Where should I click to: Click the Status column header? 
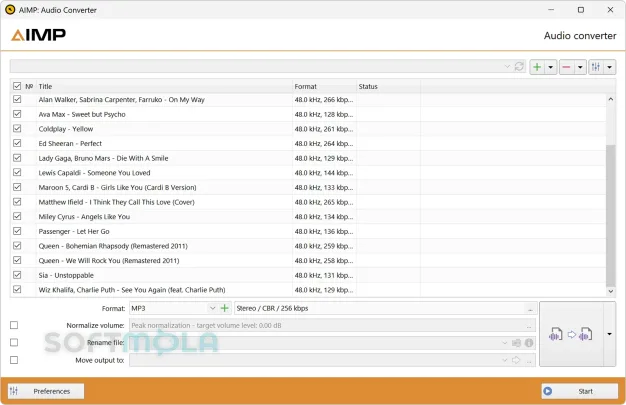(388, 86)
